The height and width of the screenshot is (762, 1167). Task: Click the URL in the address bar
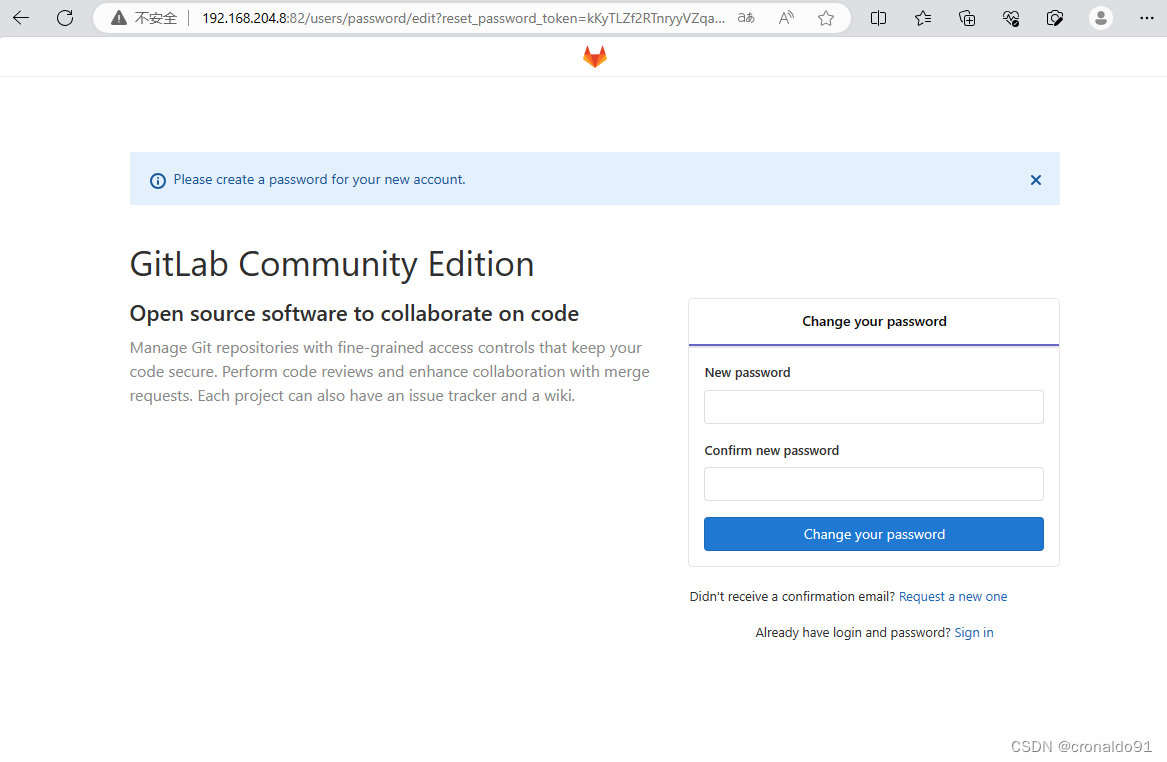tap(463, 18)
